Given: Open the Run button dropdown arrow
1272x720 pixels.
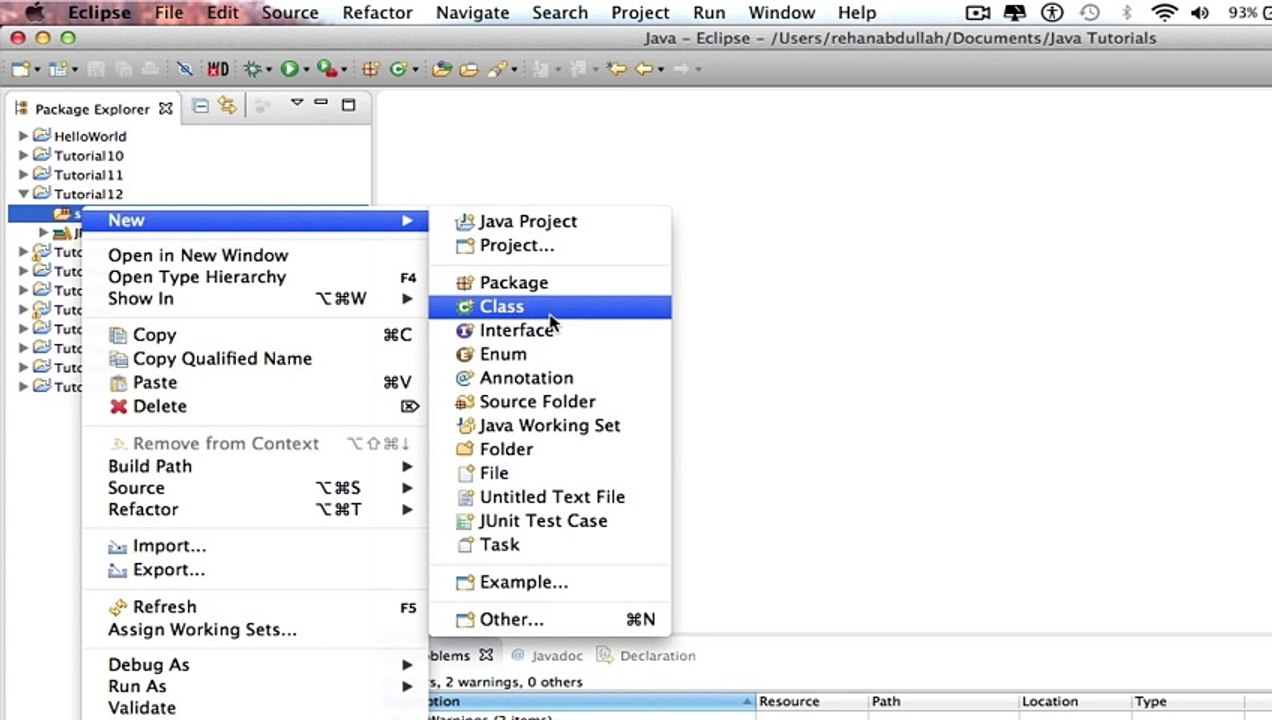Looking at the screenshot, I should [x=305, y=70].
